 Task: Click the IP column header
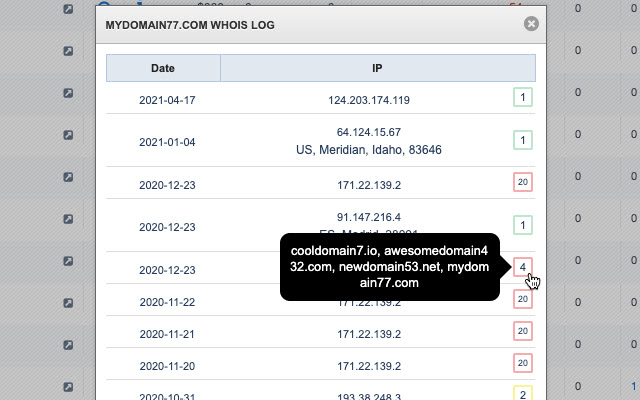[378, 68]
